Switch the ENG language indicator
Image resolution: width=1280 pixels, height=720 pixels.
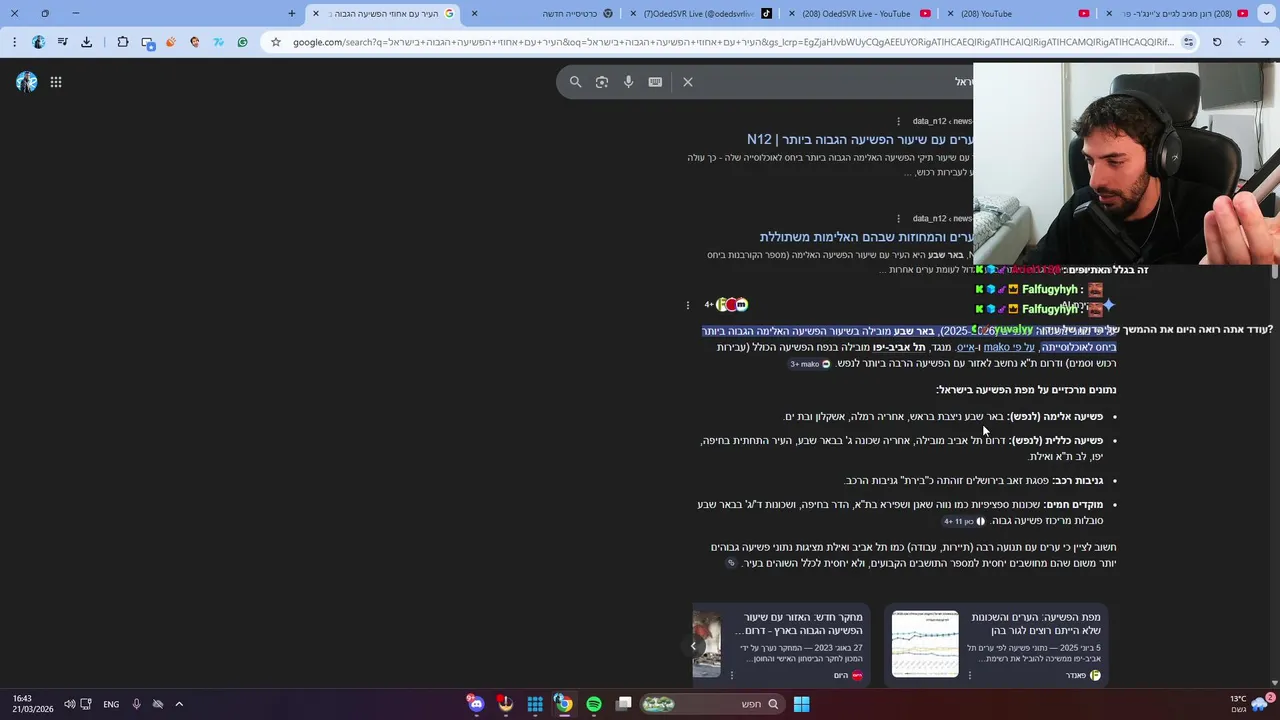coord(111,704)
